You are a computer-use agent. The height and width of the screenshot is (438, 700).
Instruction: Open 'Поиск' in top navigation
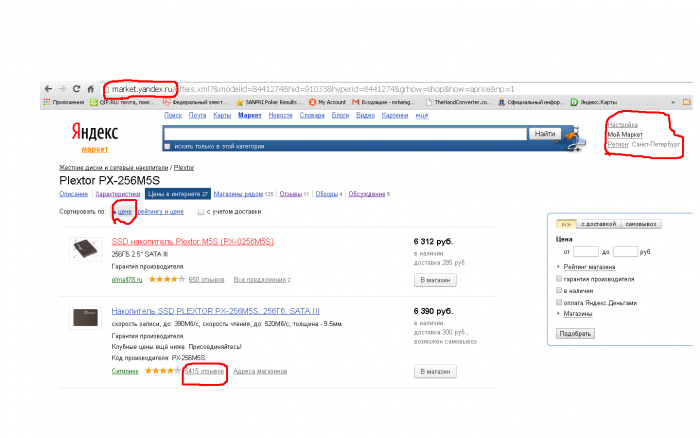tap(173, 115)
